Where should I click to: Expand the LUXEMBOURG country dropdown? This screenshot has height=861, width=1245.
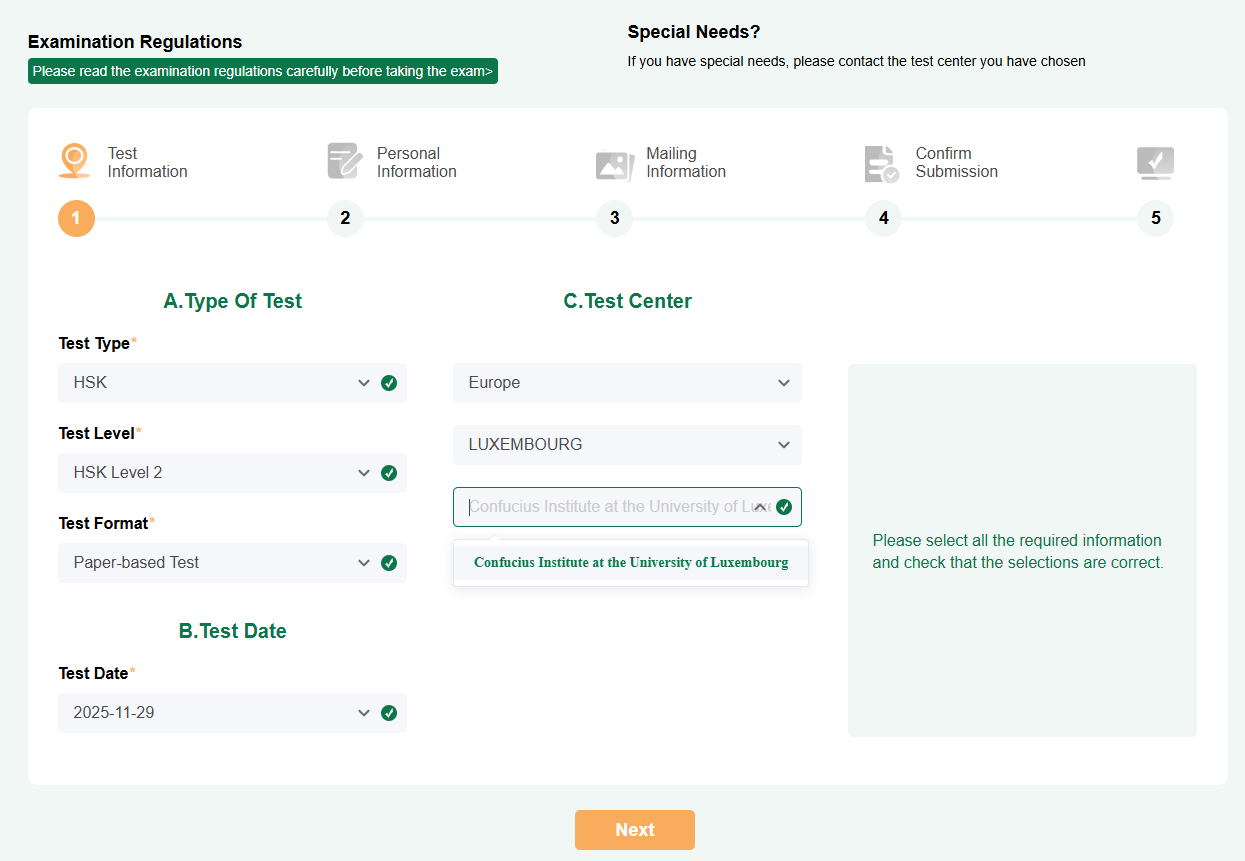coord(627,445)
